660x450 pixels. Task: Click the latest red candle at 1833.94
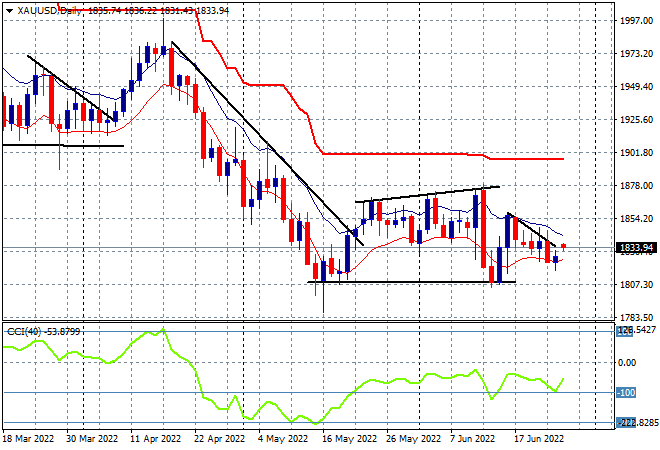(564, 247)
